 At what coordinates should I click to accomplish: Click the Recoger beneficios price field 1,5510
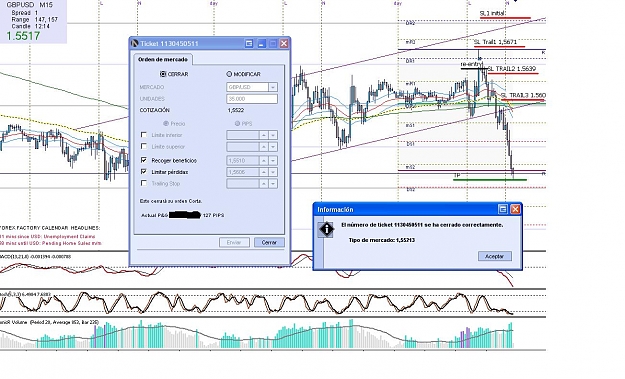pos(243,161)
